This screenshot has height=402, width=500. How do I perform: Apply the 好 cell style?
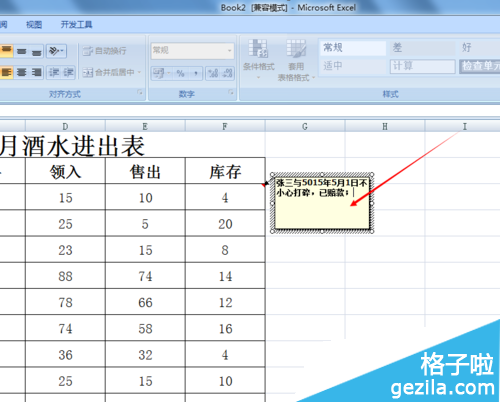(x=479, y=48)
